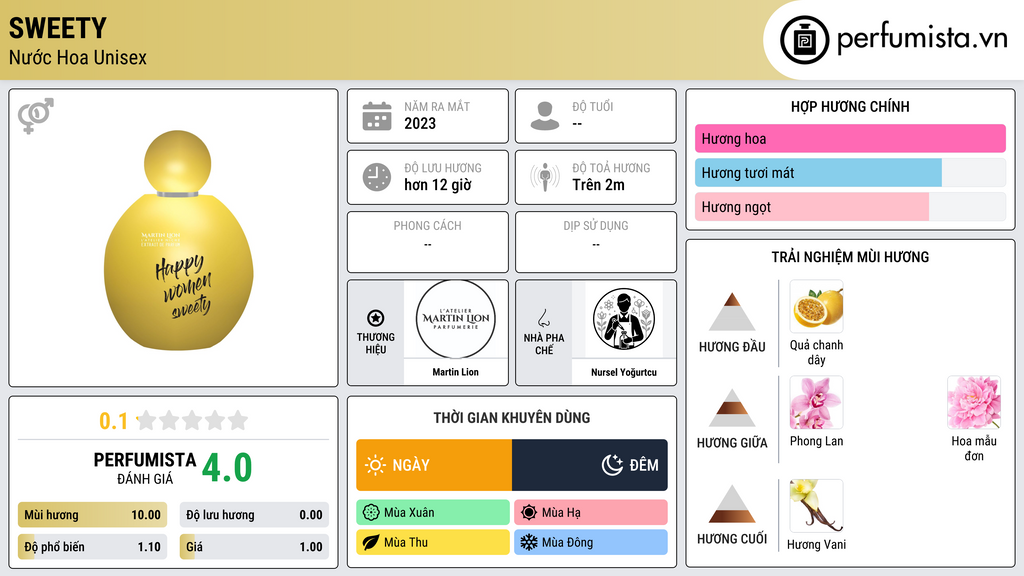Click the Độ lưu hương 0.00 score bar
Viewport: 1024px width, 576px height.
pos(254,515)
